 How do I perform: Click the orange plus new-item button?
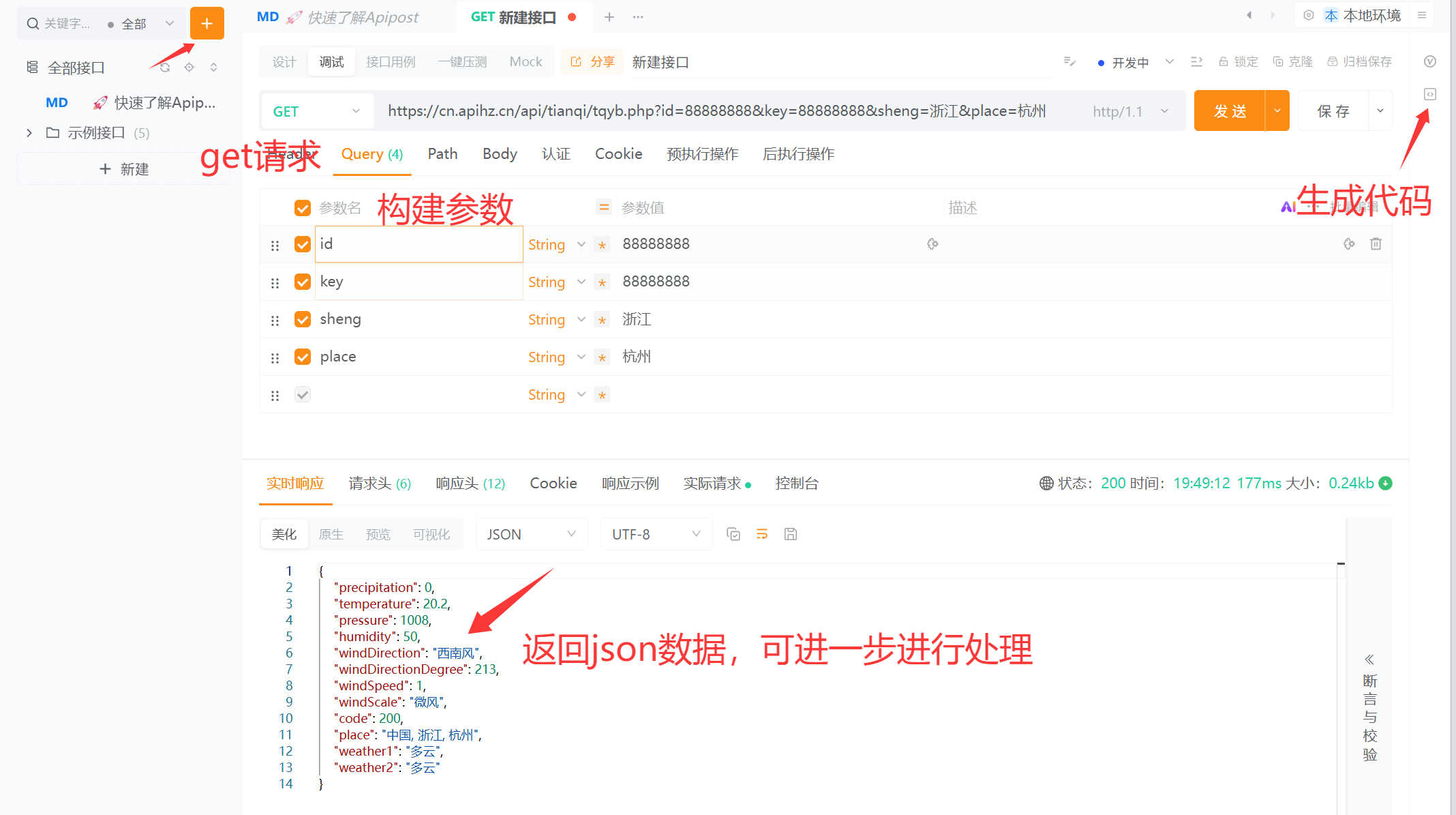[207, 24]
